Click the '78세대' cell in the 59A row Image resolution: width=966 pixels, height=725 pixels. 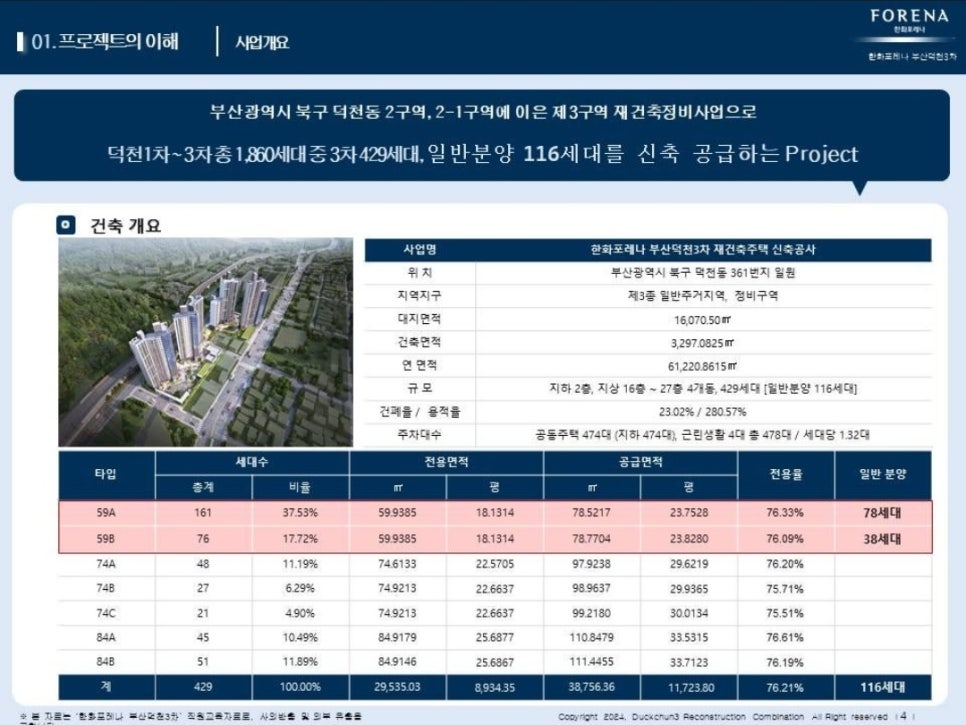pos(882,512)
